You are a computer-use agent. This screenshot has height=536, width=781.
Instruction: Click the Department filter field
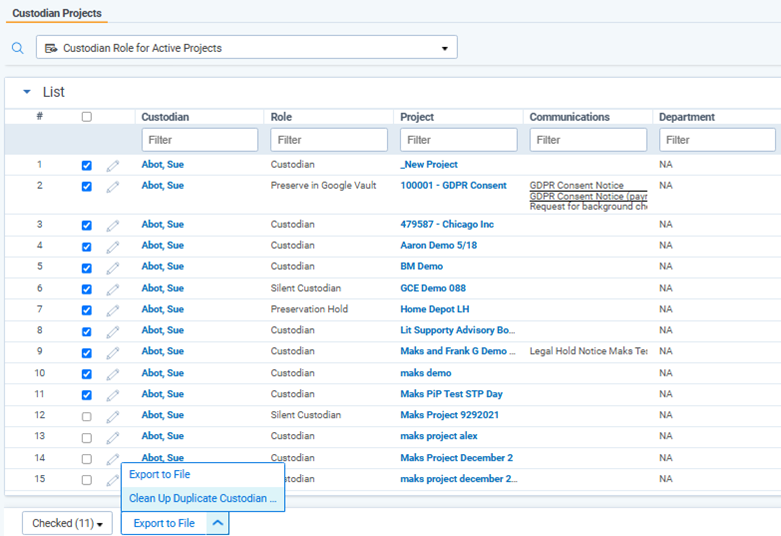[717, 139]
